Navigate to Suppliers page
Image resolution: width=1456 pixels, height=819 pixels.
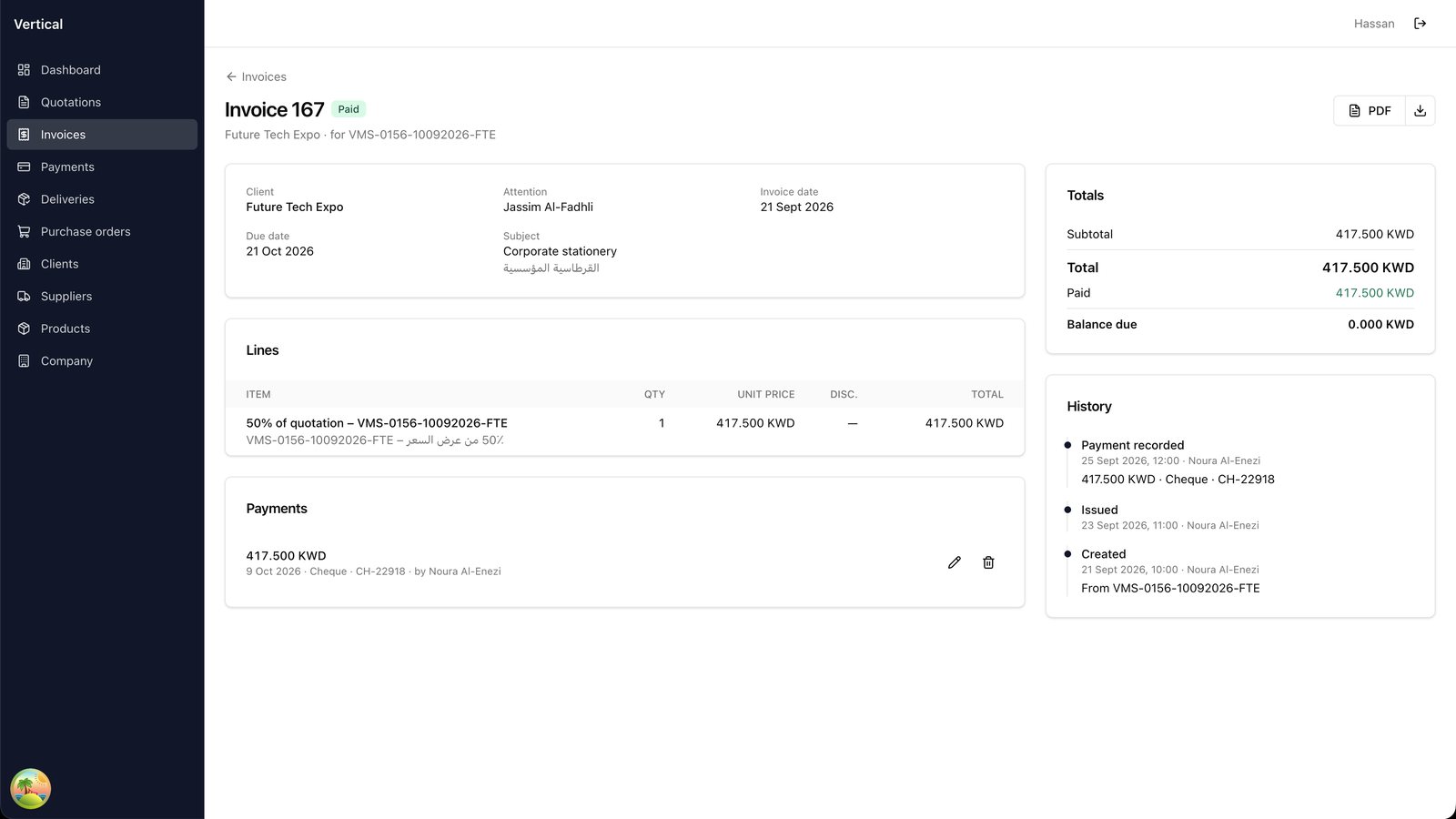coord(102,297)
